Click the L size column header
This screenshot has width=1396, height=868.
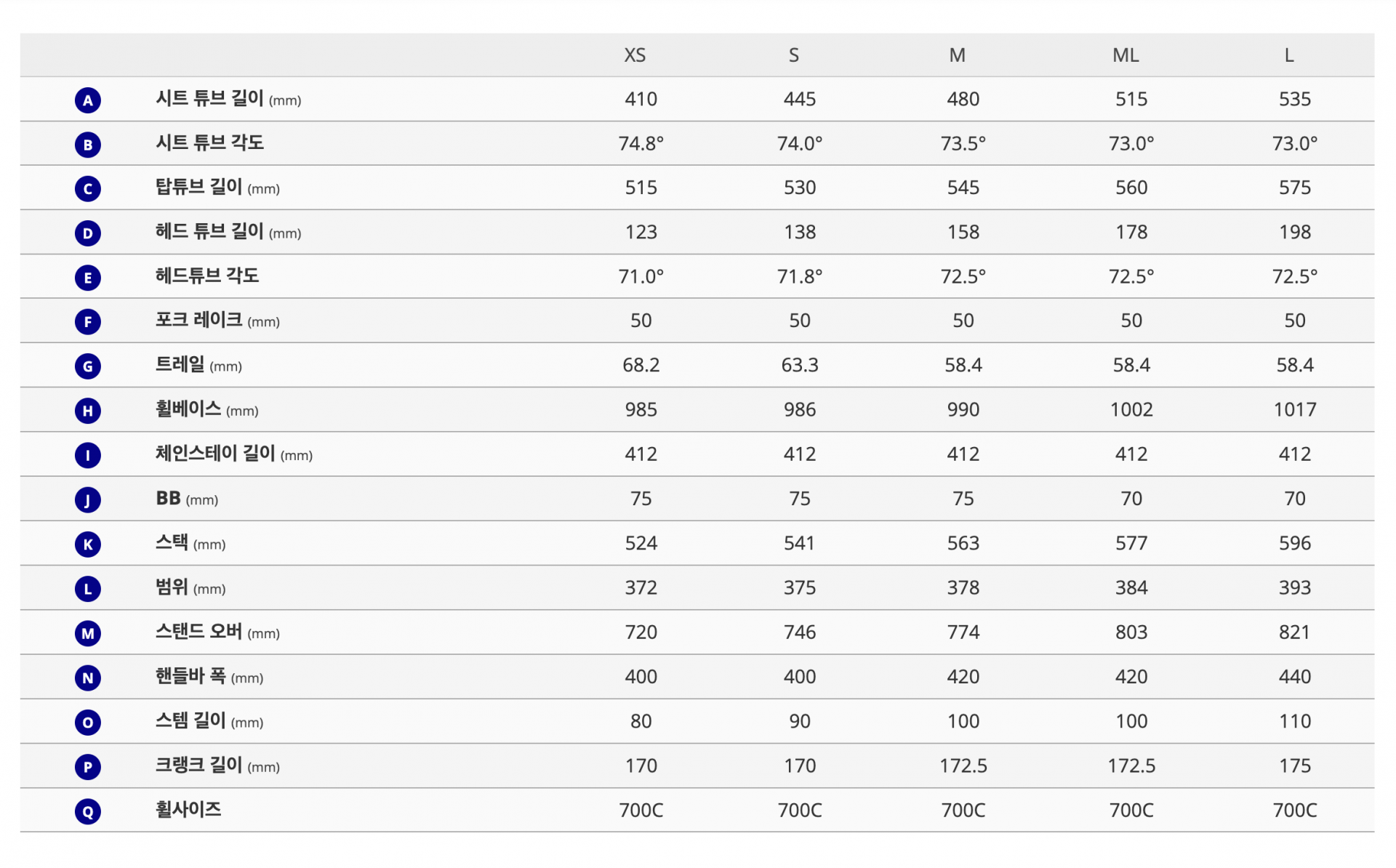1289,55
